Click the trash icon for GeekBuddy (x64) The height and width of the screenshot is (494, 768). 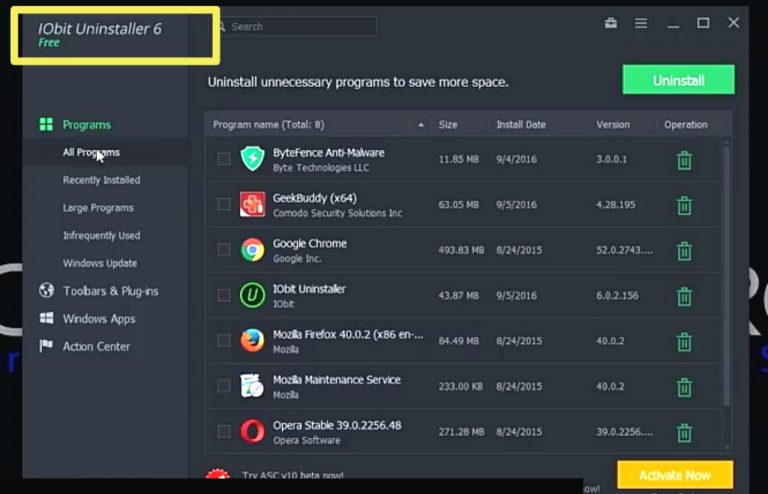coord(684,206)
